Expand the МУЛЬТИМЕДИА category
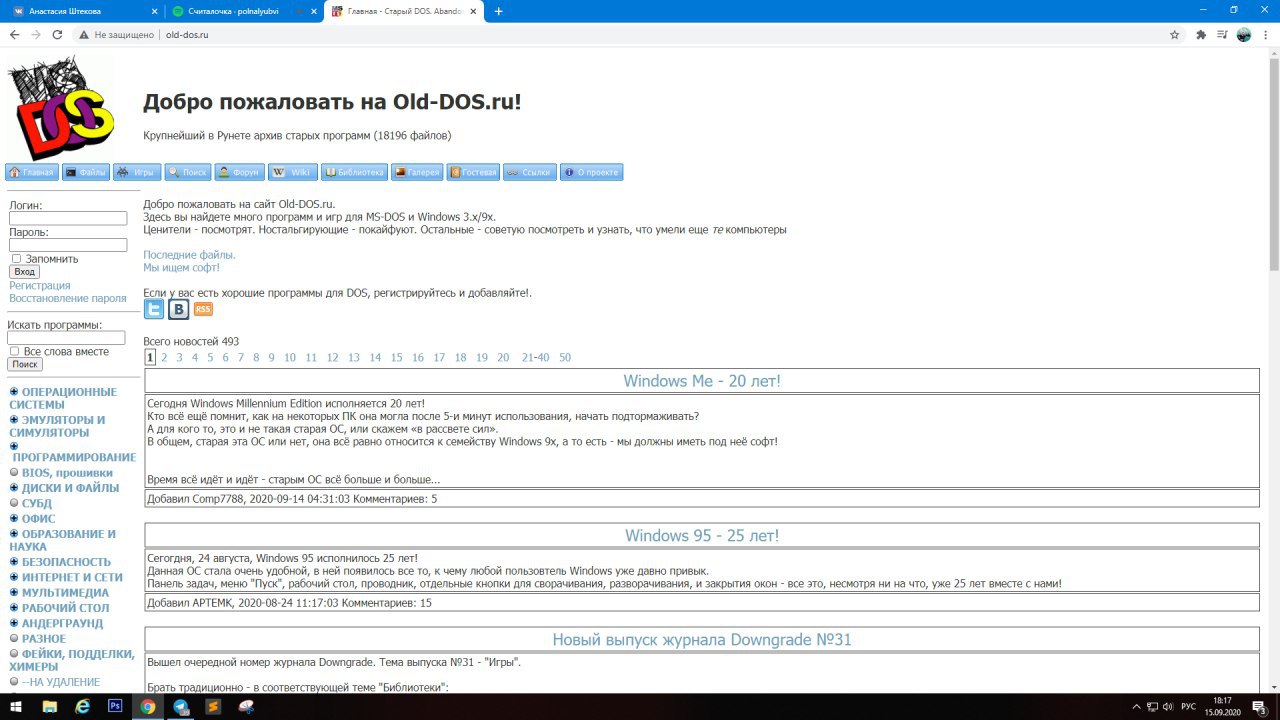Screen dimensions: 1280x720 click(14, 592)
